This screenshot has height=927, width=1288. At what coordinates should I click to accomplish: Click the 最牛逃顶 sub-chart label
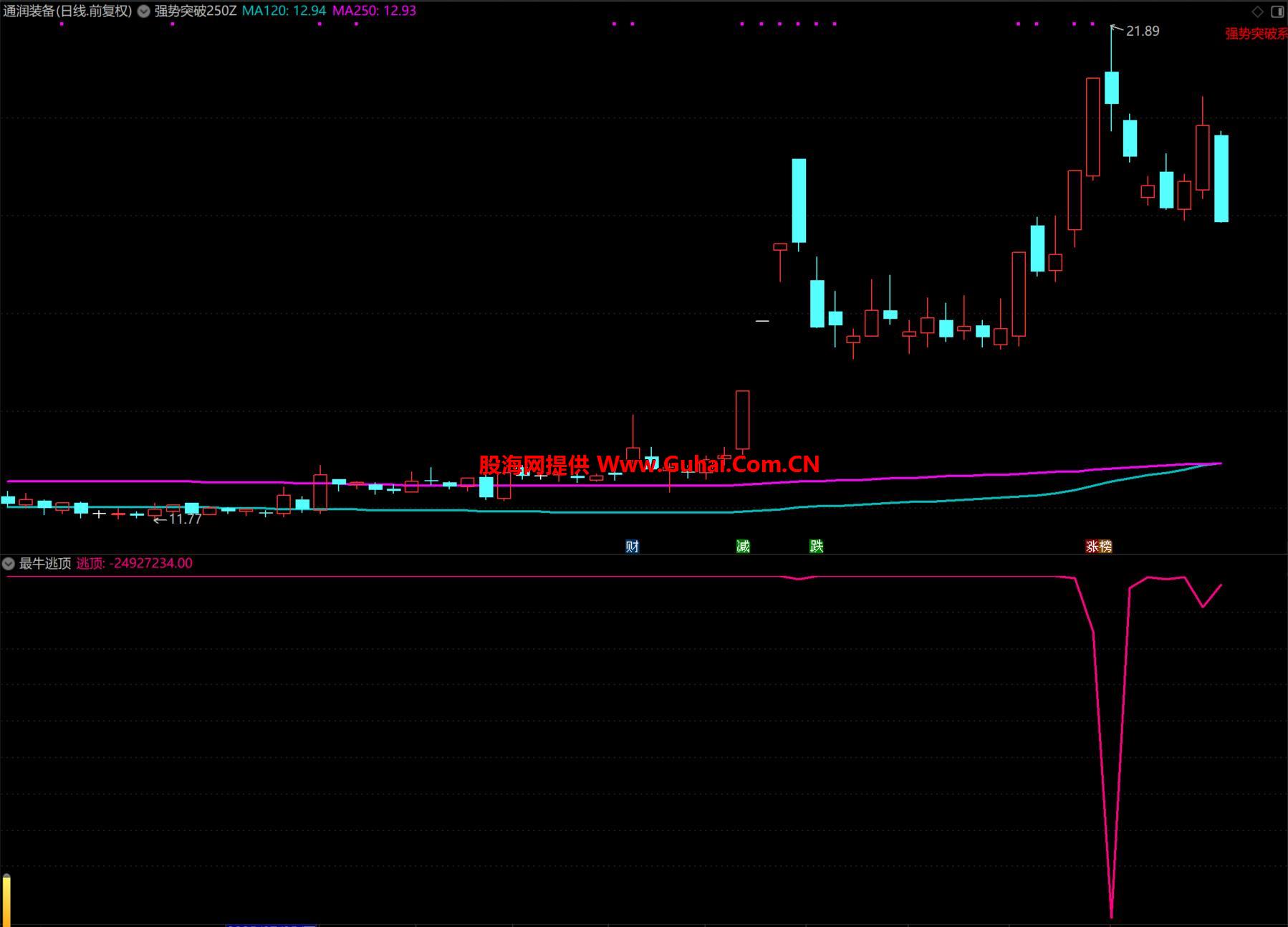(45, 564)
